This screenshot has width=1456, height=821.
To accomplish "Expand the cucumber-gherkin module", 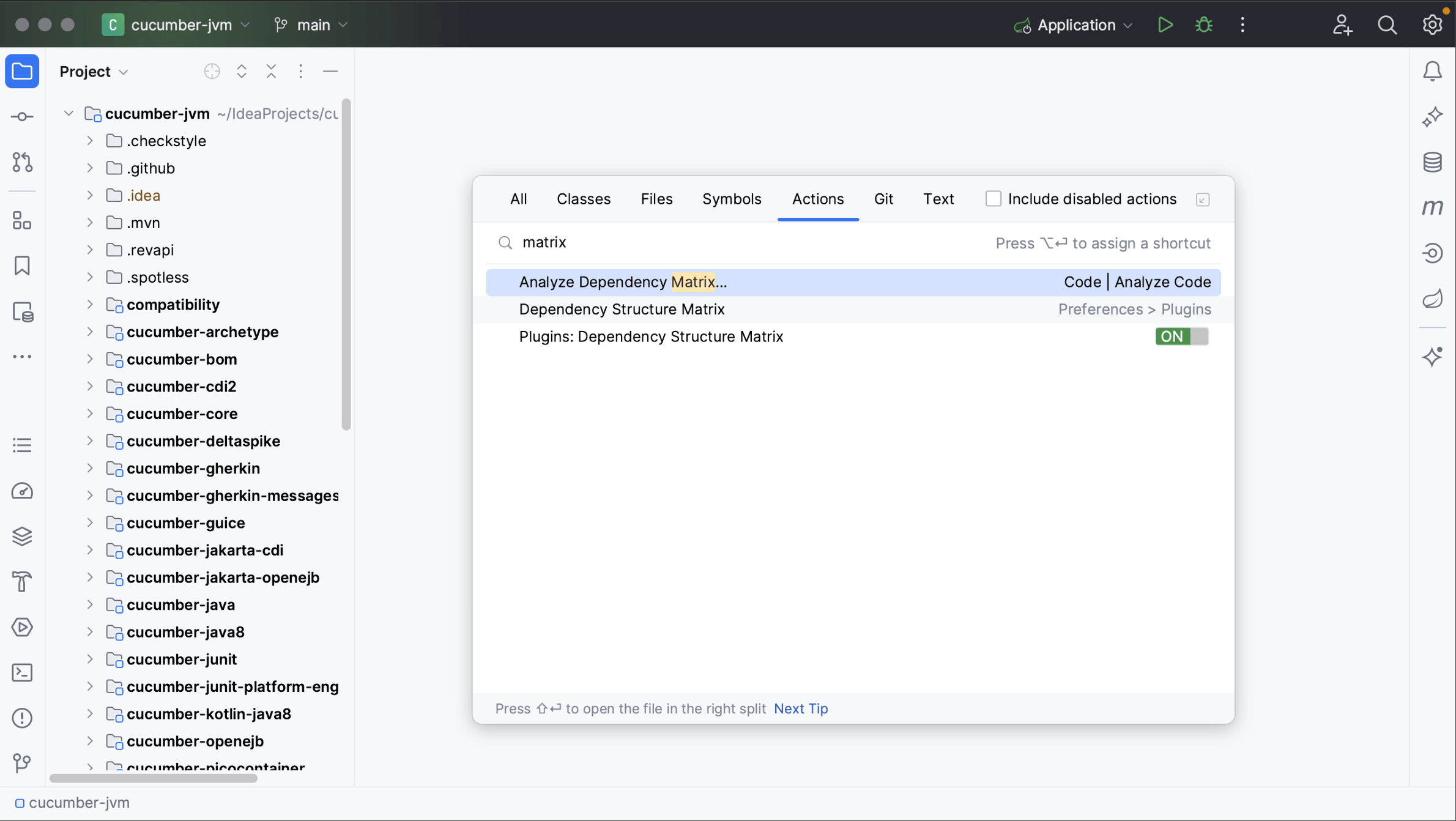I will (x=88, y=468).
